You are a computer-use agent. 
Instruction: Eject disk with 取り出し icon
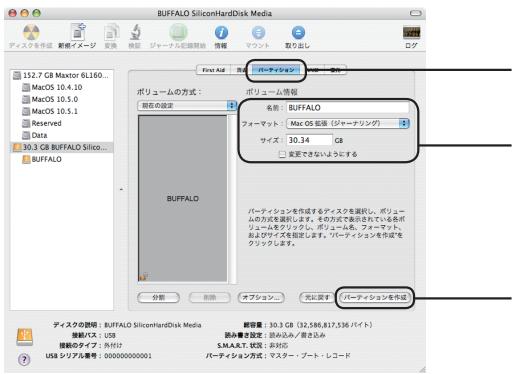[298, 33]
